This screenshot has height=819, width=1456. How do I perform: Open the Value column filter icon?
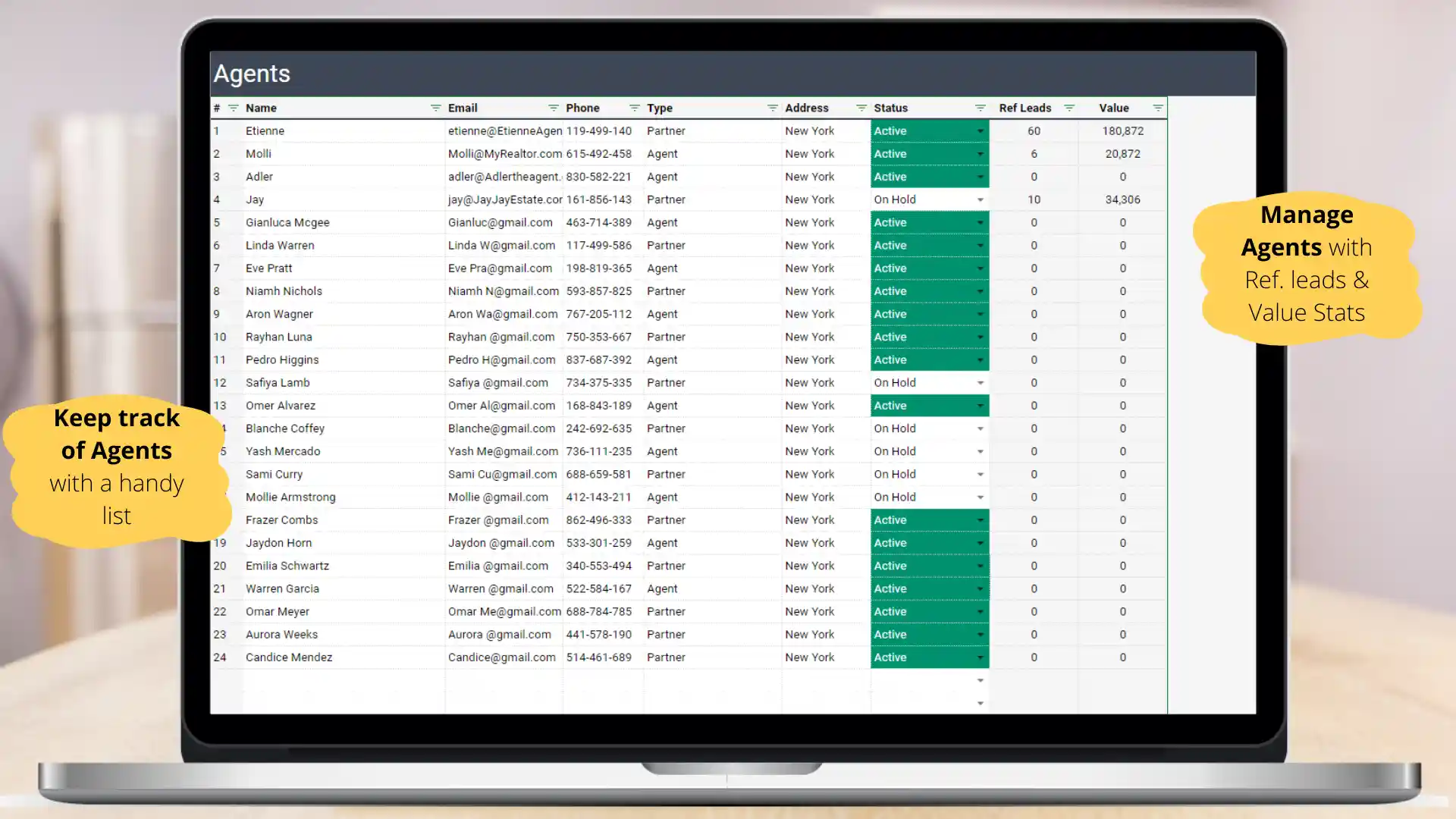pyautogui.click(x=1157, y=108)
